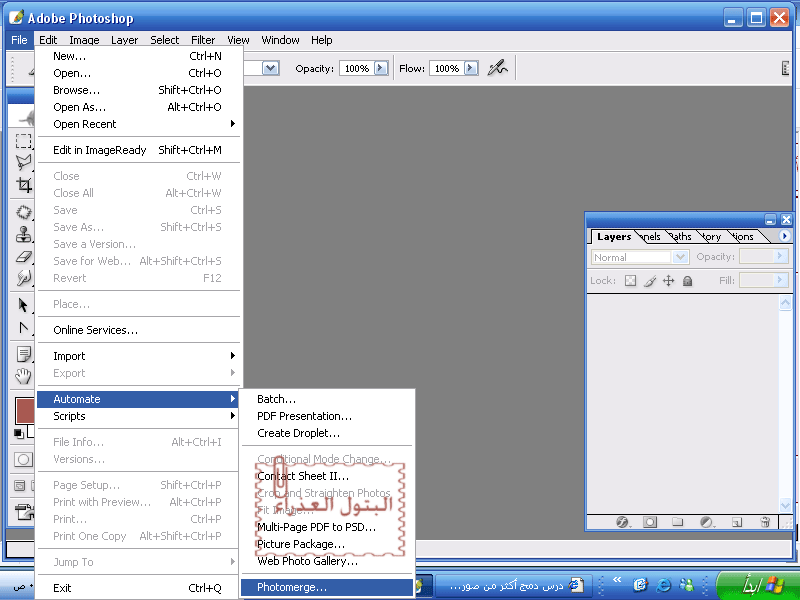Click the add layer style icon
This screenshot has width=800, height=600.
pos(622,522)
